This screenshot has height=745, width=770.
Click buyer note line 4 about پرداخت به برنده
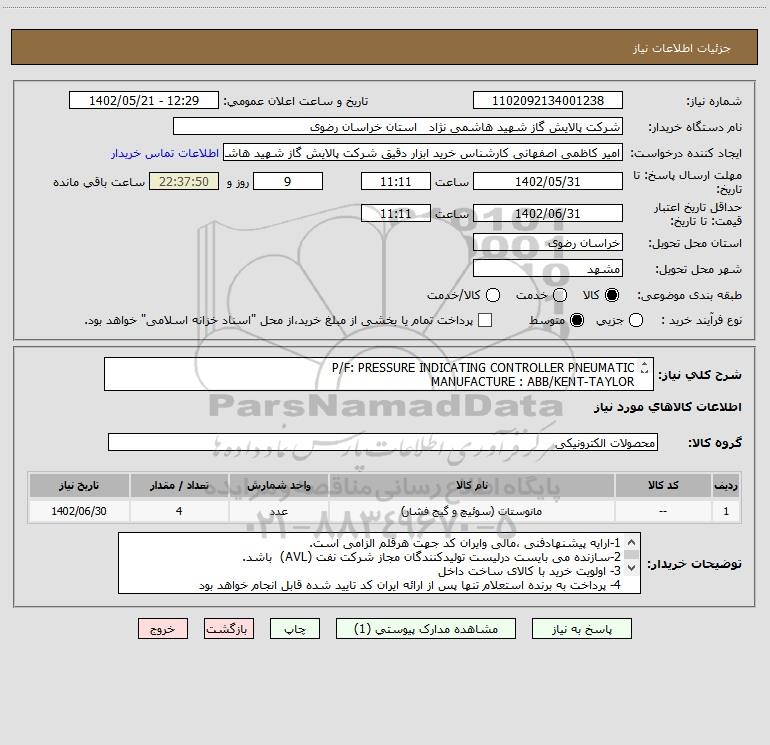410,585
